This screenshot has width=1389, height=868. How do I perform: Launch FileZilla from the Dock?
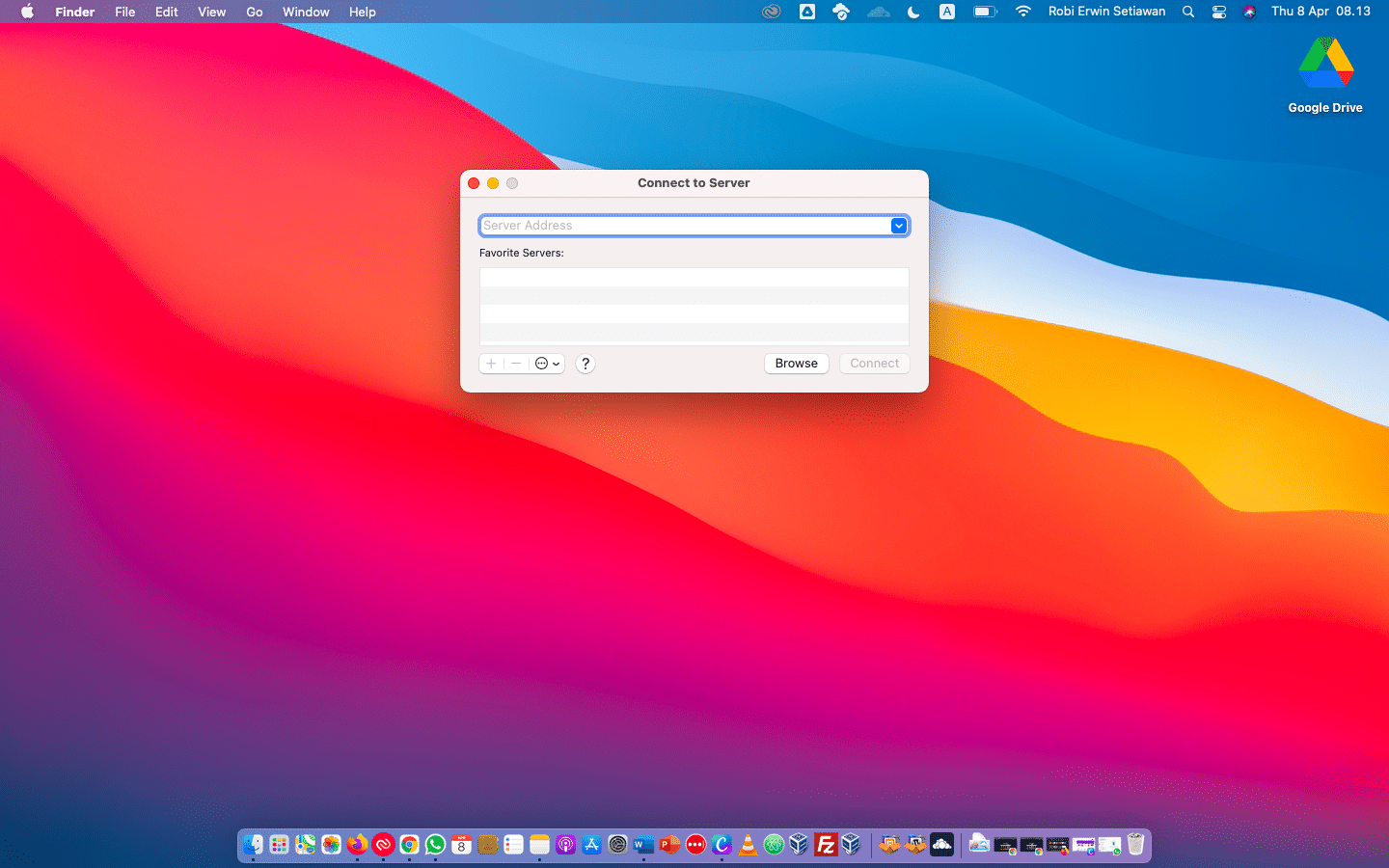826,845
